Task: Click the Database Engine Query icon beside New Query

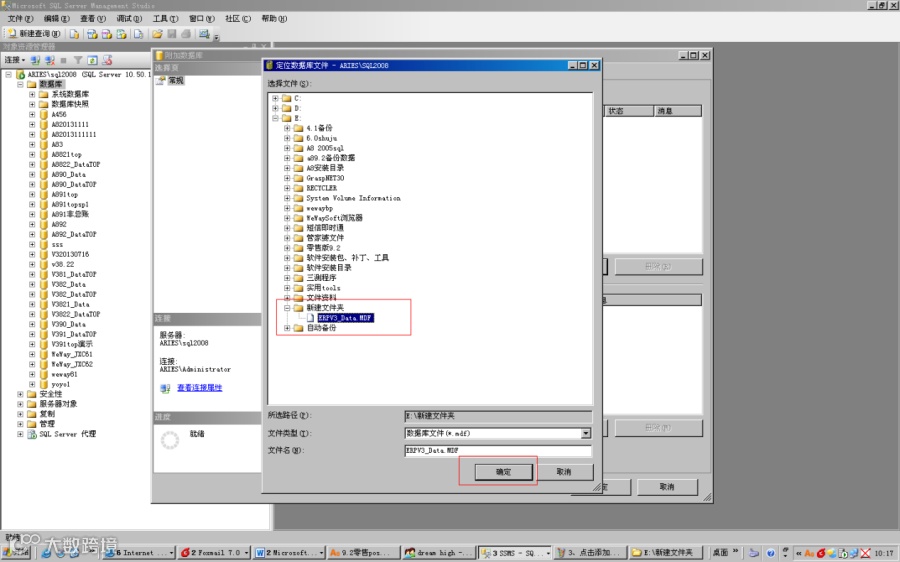Action: 74,34
